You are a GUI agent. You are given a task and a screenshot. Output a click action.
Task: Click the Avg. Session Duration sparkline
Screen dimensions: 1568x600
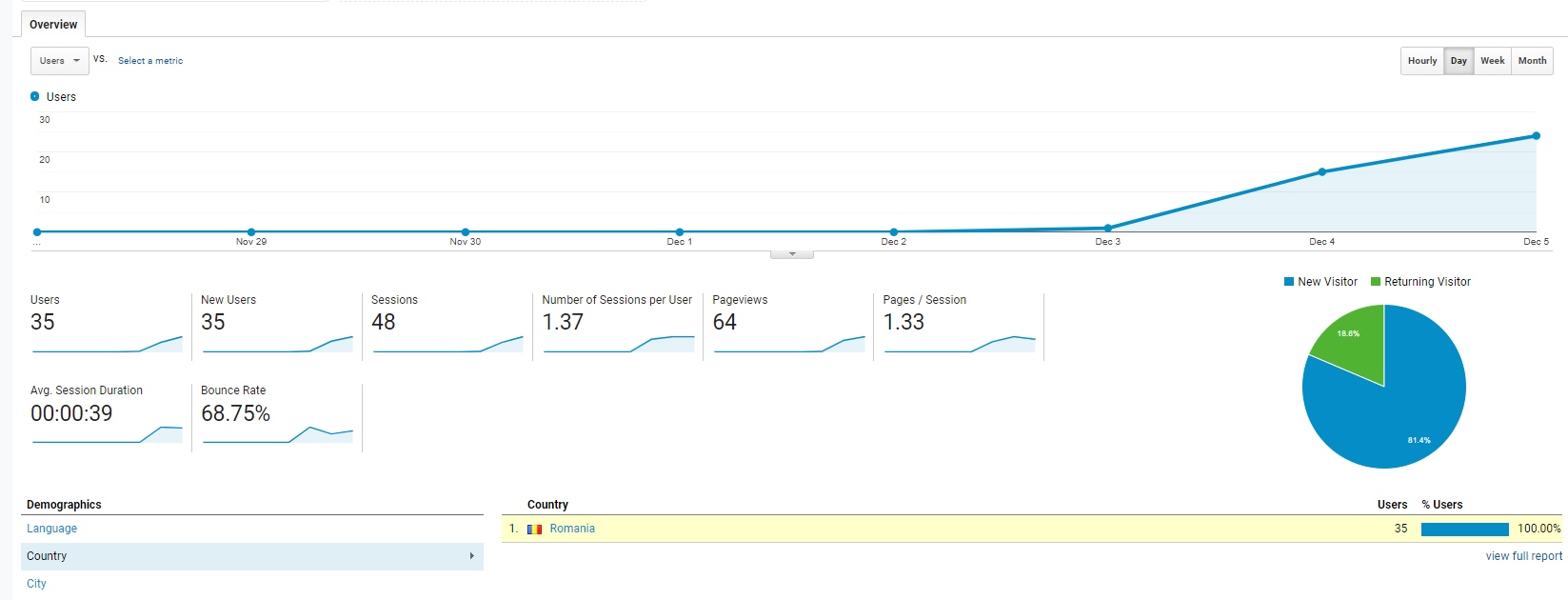(107, 435)
